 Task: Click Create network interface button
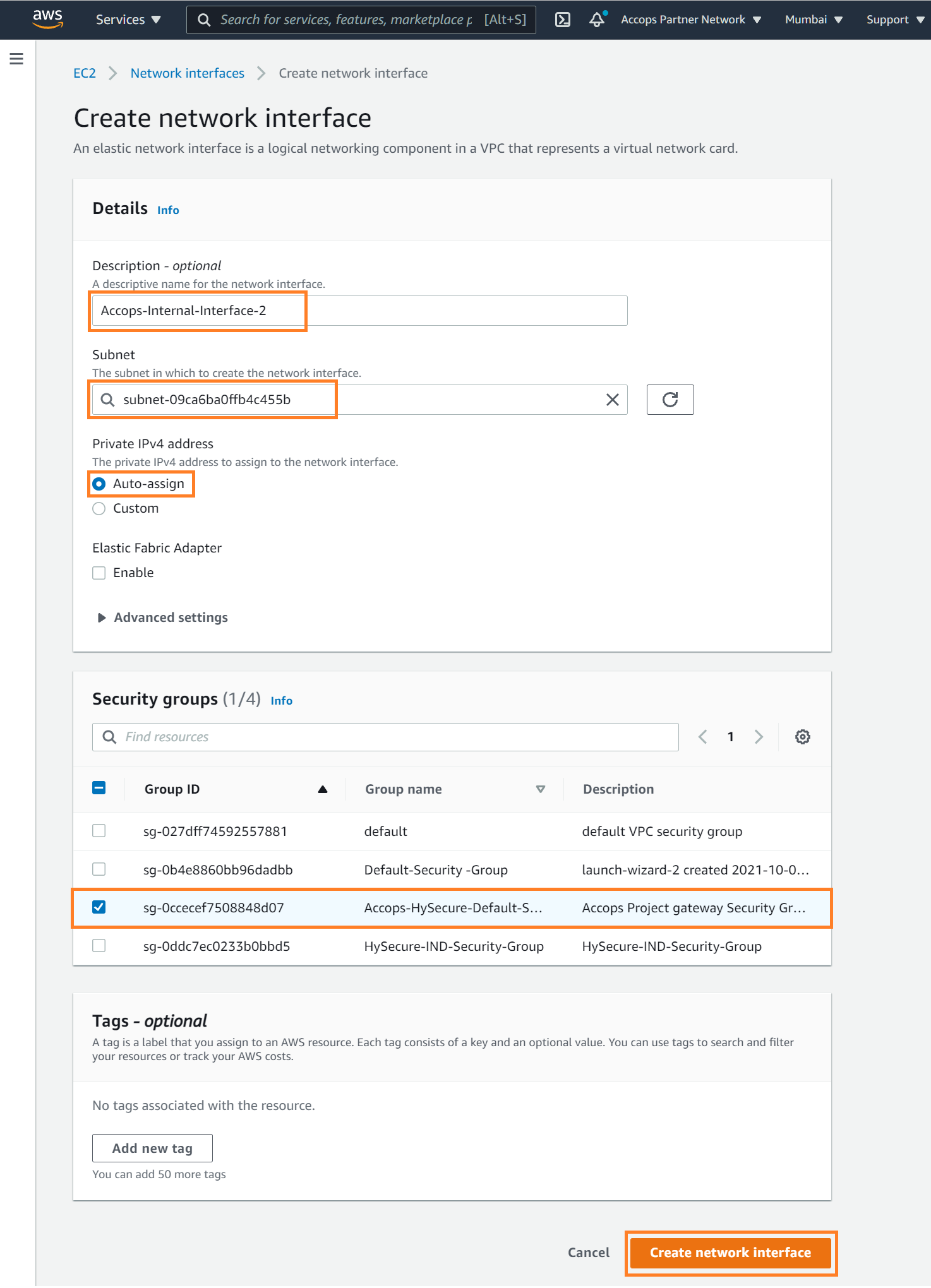(x=731, y=1253)
